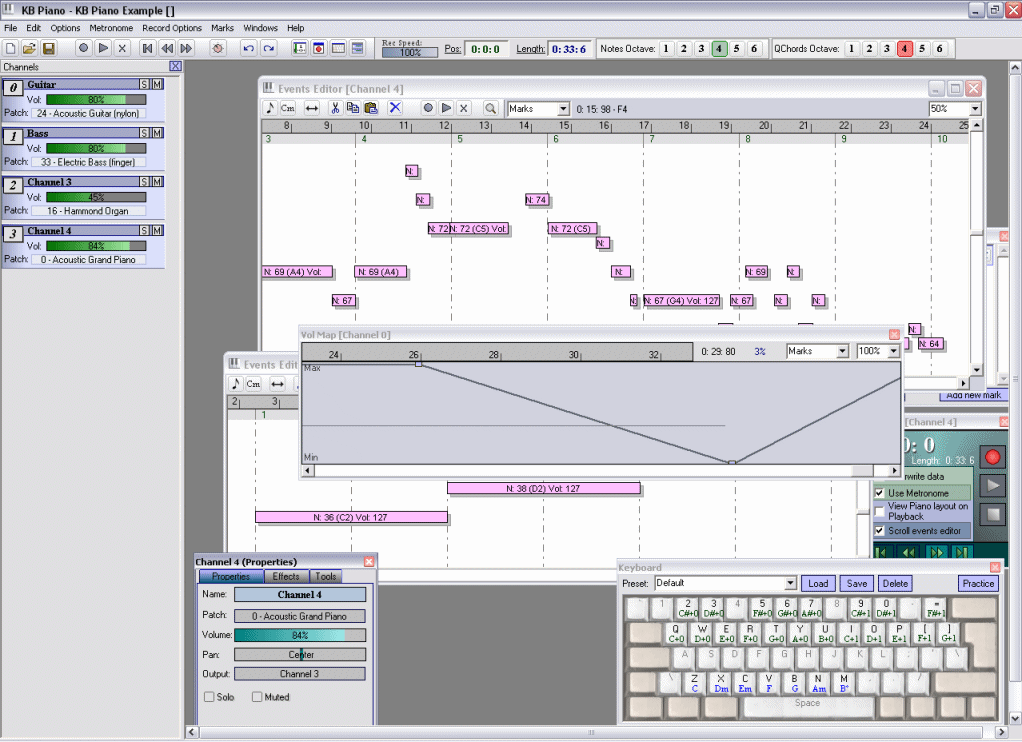Open the metronome icon in main toolbar
The width and height of the screenshot is (1022, 742).
[218, 48]
